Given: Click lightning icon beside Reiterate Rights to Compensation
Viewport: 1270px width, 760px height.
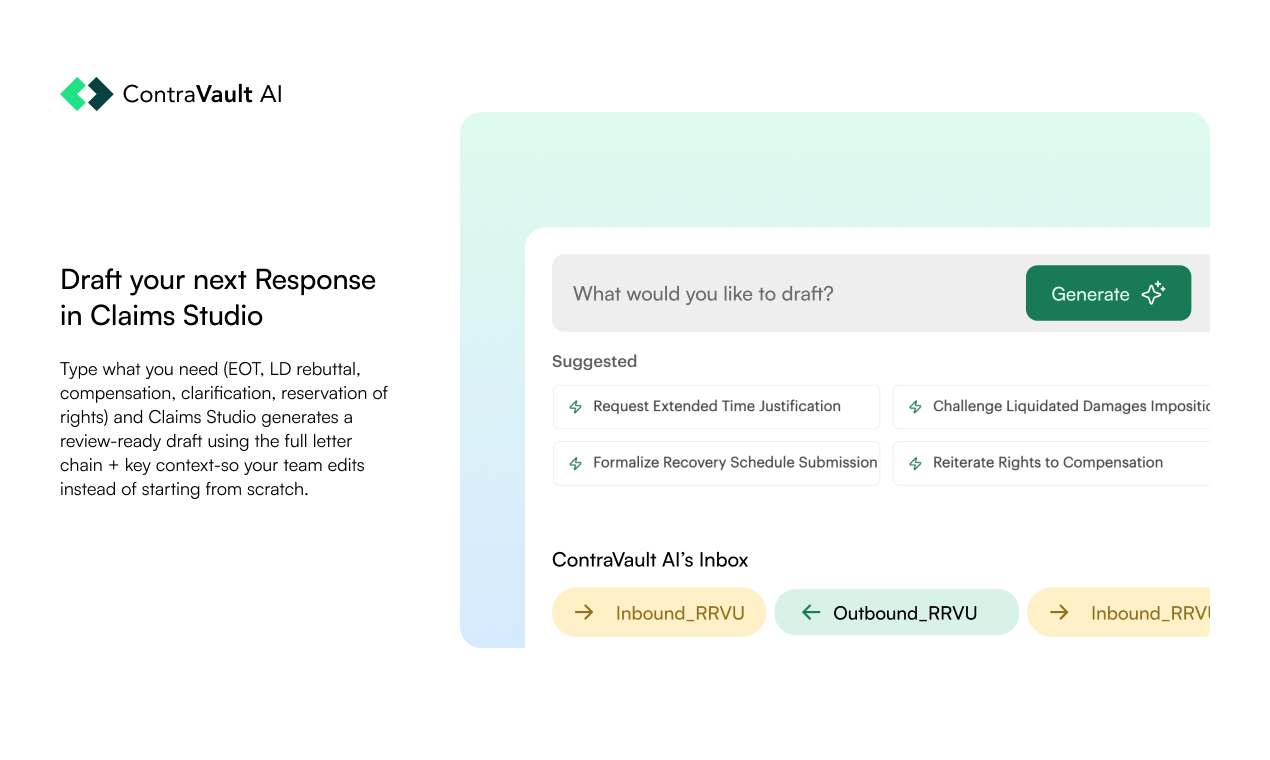Looking at the screenshot, I should (x=915, y=463).
